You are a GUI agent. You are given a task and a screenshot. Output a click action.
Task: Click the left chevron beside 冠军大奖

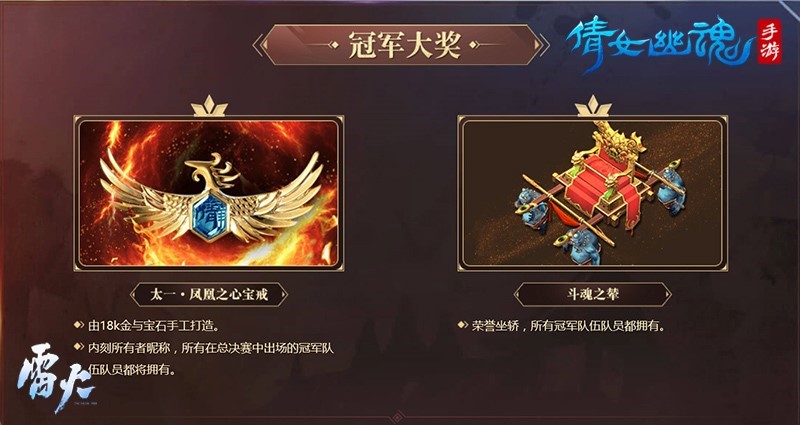(258, 45)
